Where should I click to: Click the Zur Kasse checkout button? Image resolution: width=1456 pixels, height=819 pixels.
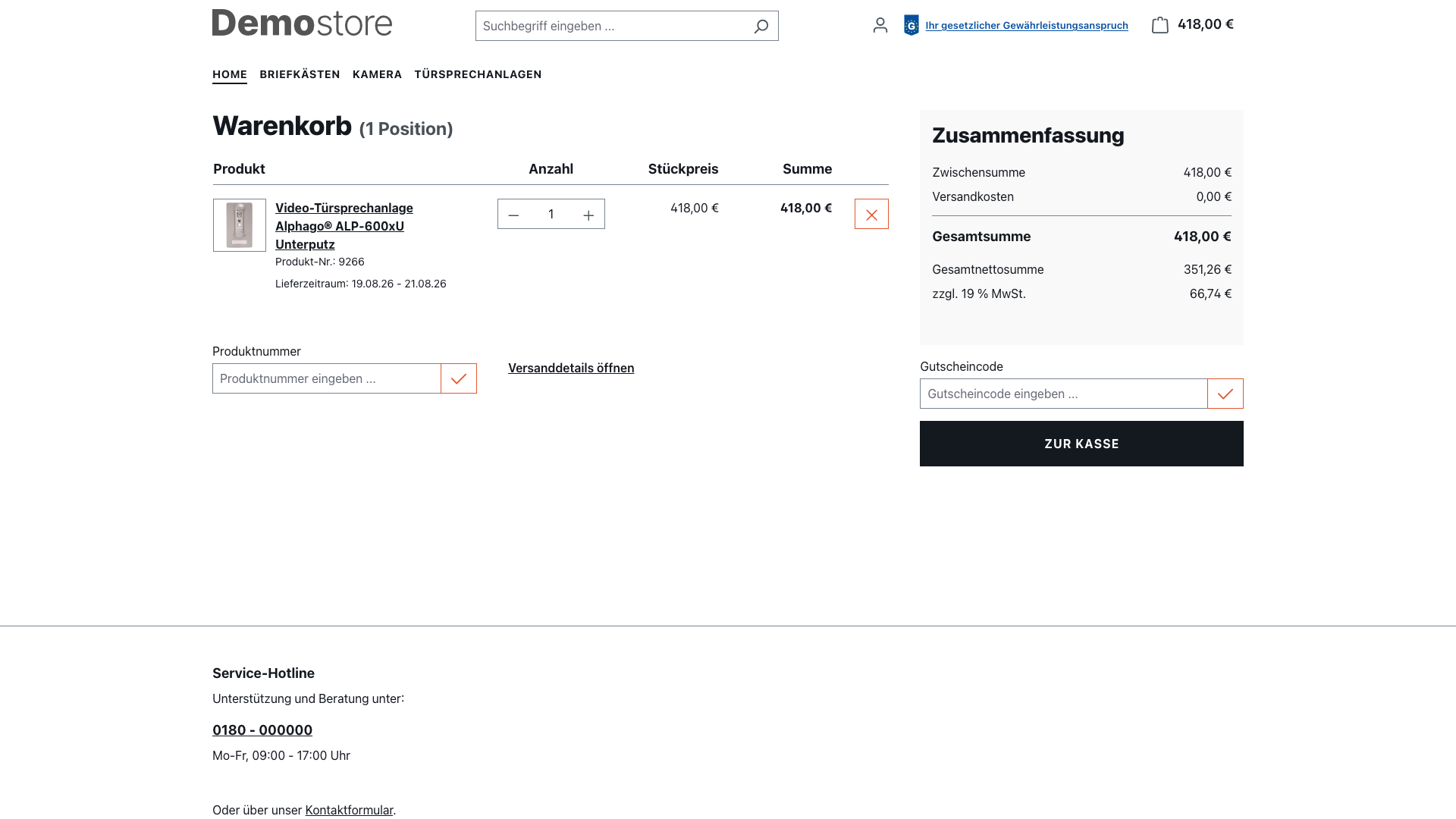[x=1081, y=444]
